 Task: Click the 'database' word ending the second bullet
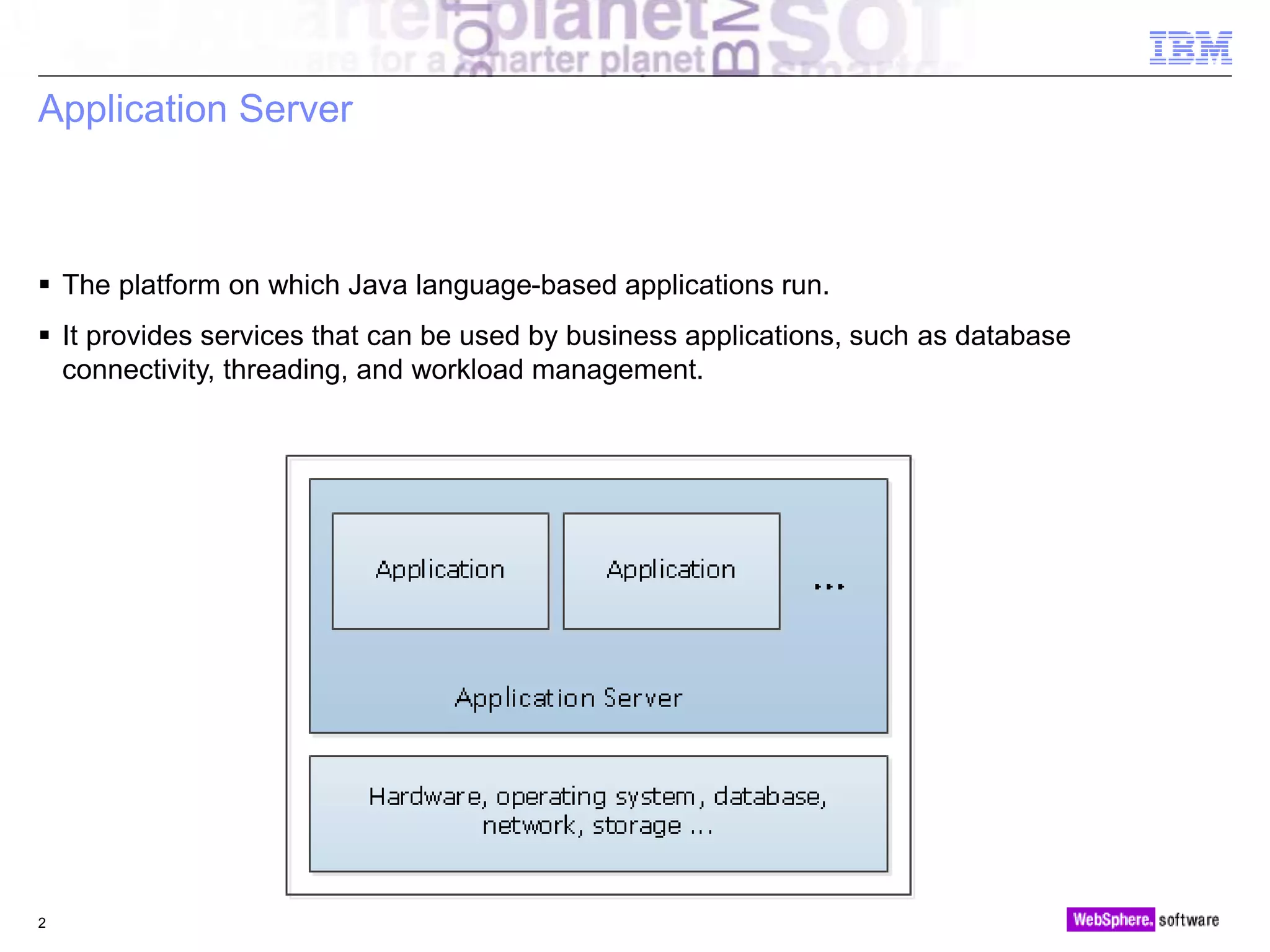1012,336
